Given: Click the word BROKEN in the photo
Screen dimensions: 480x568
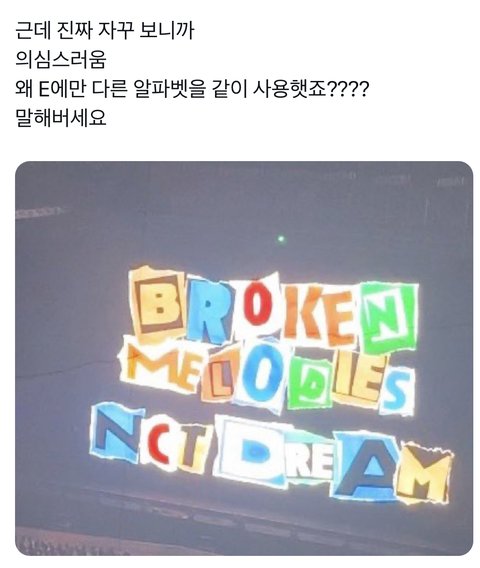Looking at the screenshot, I should click(x=274, y=308).
